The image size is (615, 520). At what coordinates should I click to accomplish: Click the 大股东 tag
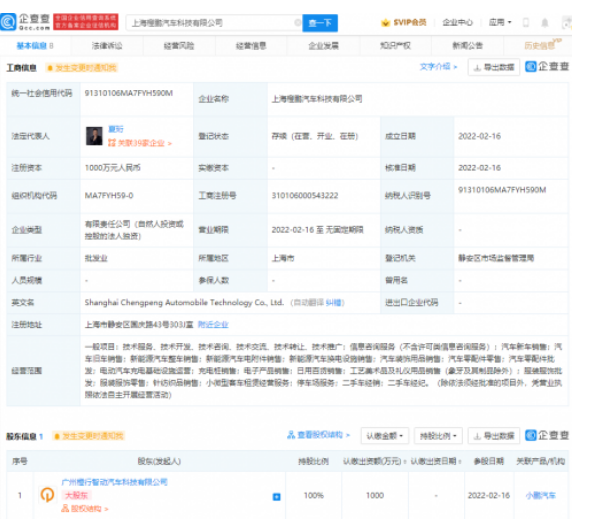pyautogui.click(x=76, y=495)
